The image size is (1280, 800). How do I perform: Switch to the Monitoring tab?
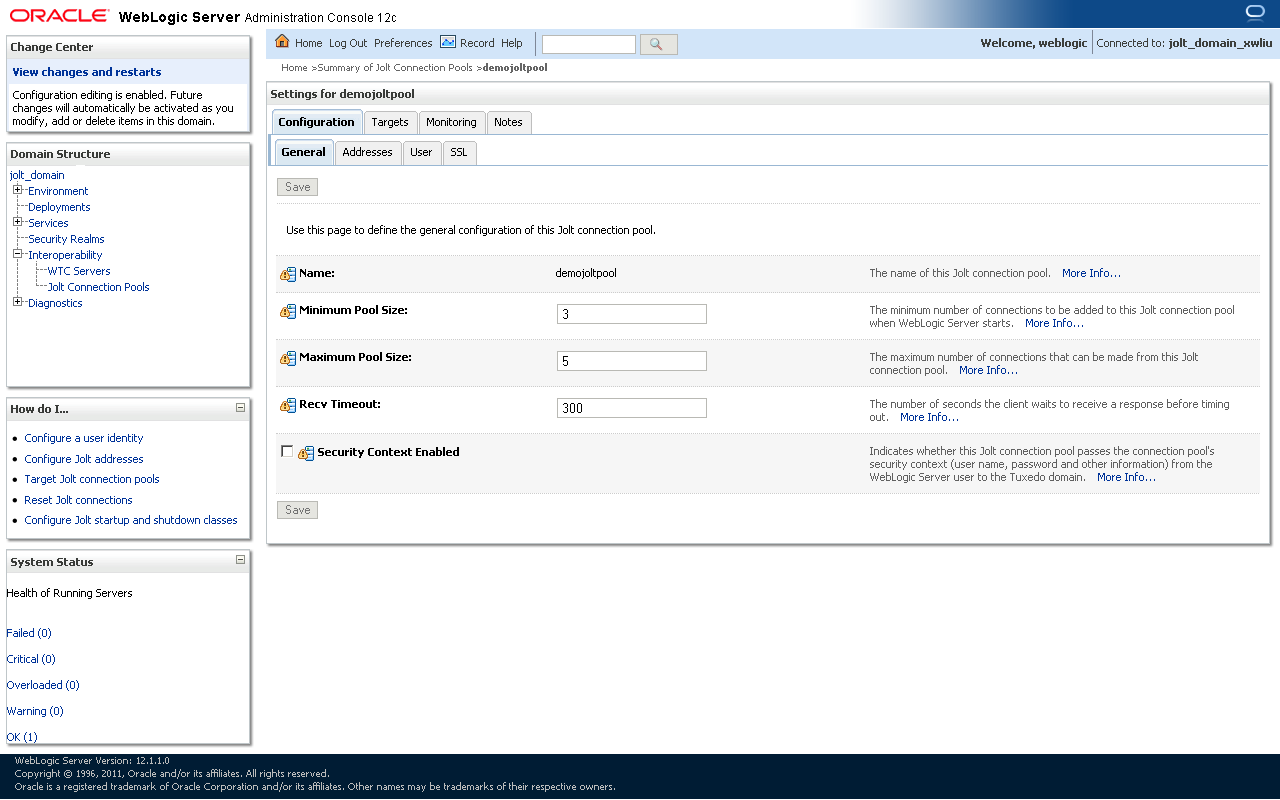[451, 122]
